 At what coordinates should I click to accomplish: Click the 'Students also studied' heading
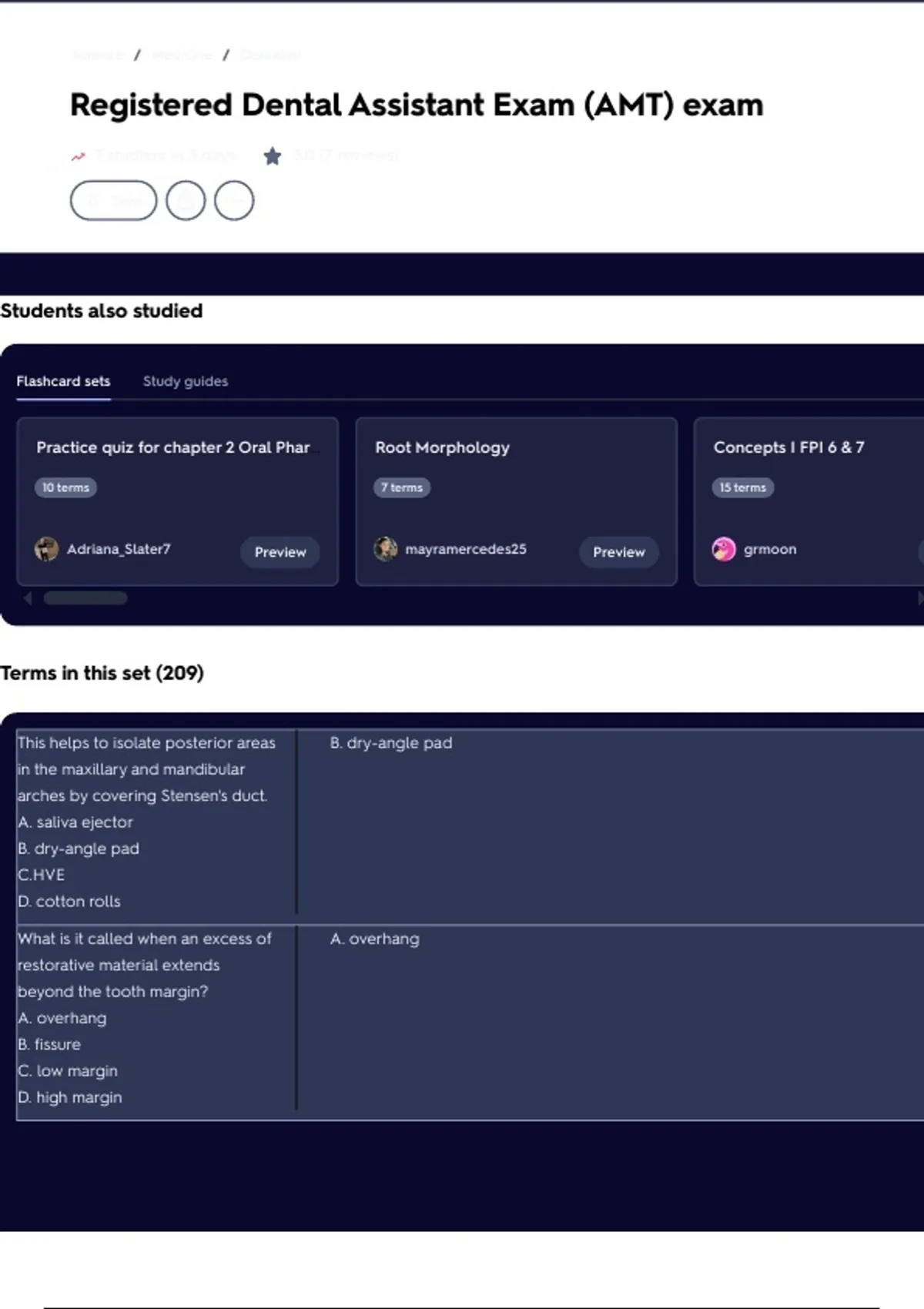pos(102,311)
